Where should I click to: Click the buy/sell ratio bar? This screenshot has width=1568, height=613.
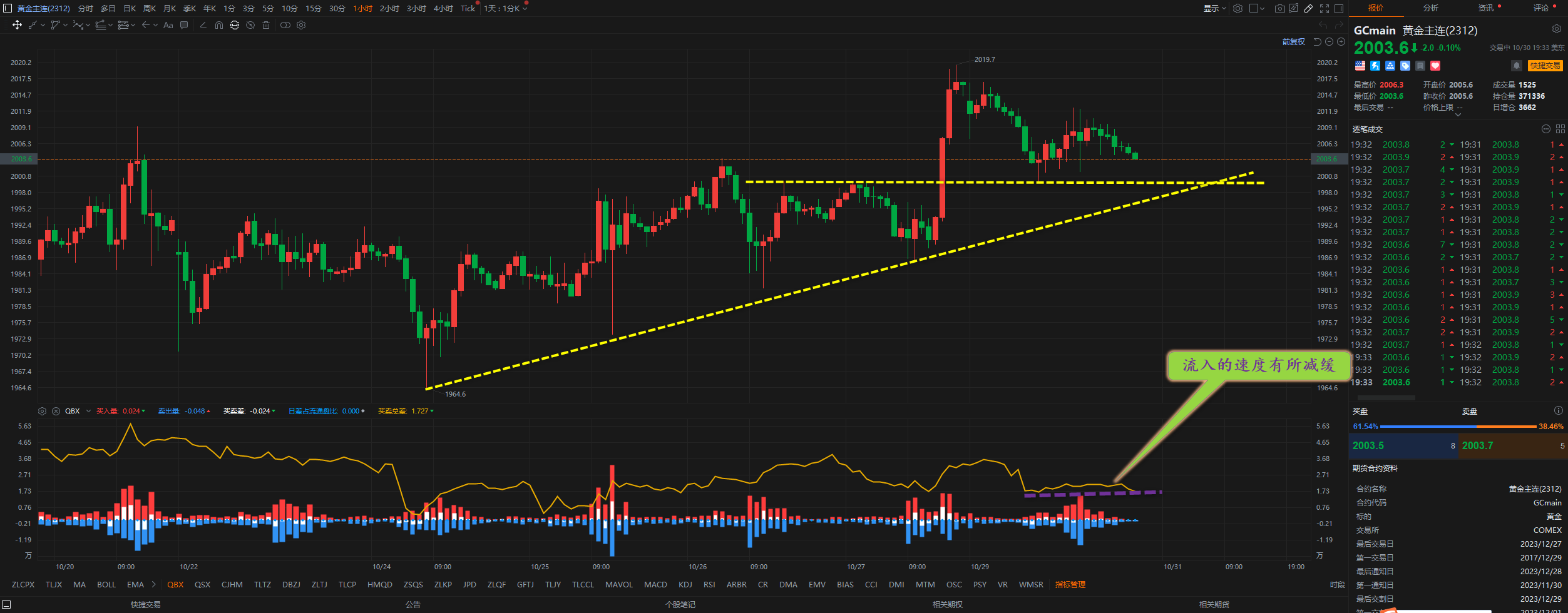pos(1458,426)
